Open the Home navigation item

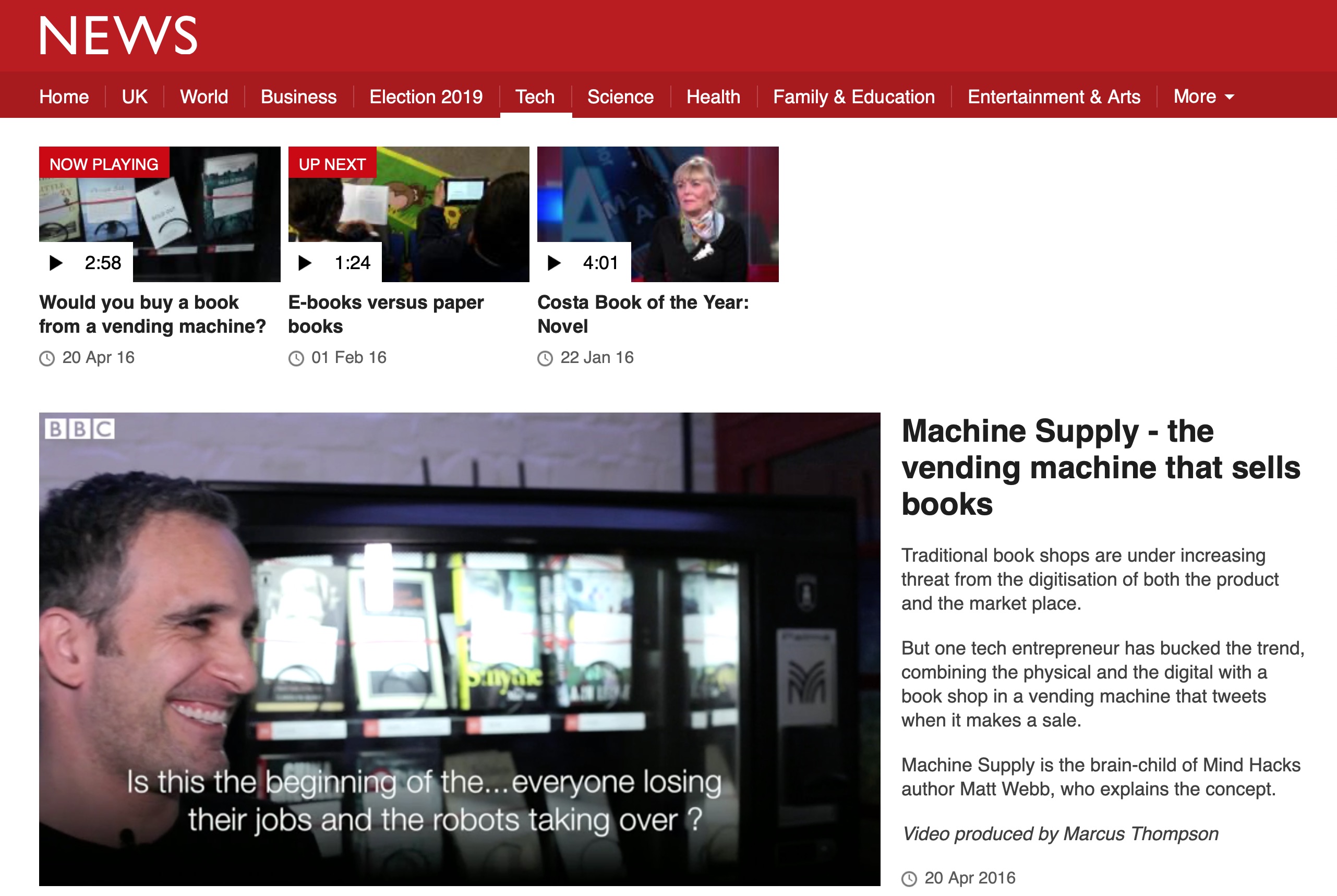tap(64, 96)
